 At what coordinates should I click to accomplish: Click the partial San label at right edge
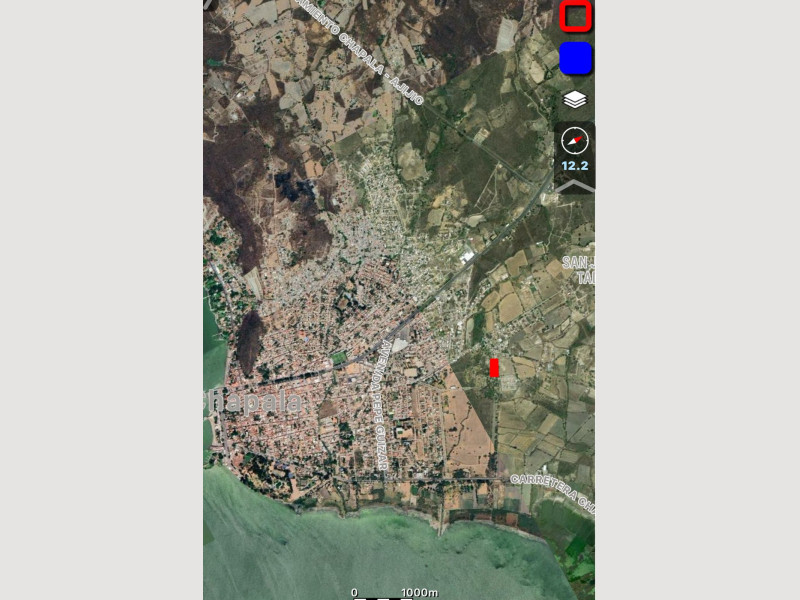point(579,270)
